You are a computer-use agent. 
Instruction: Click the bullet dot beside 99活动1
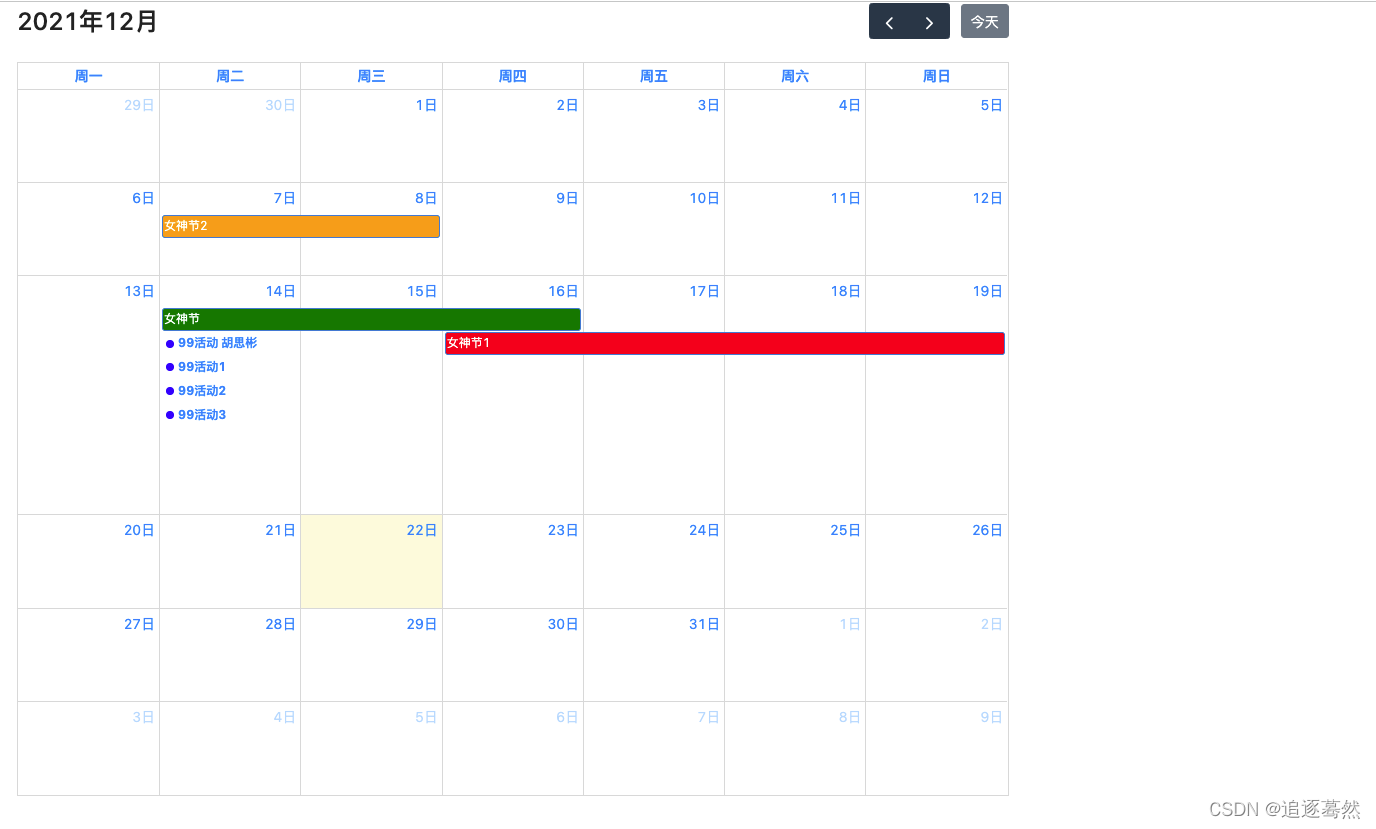point(170,366)
